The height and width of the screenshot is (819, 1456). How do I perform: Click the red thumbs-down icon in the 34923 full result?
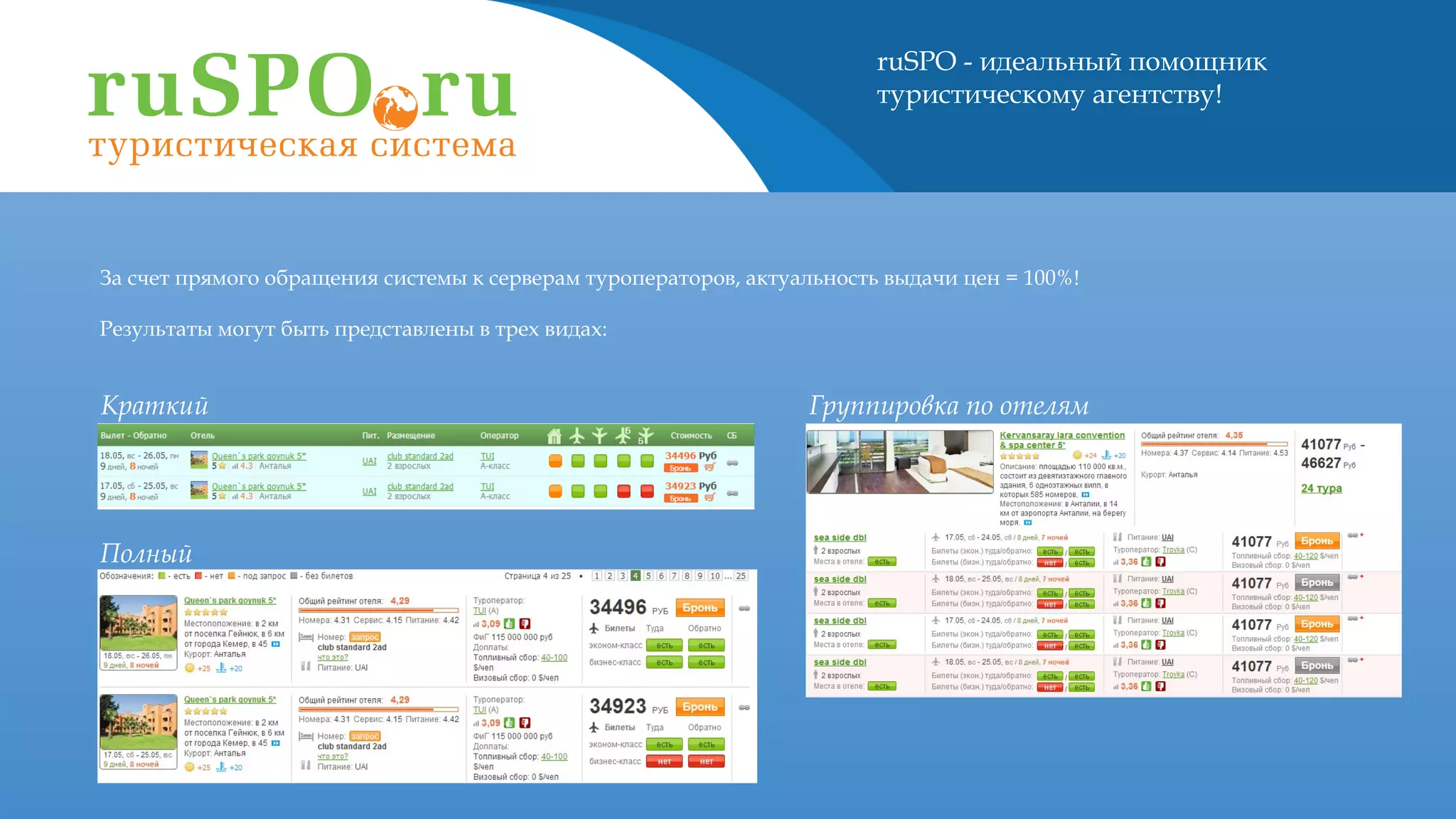(525, 723)
